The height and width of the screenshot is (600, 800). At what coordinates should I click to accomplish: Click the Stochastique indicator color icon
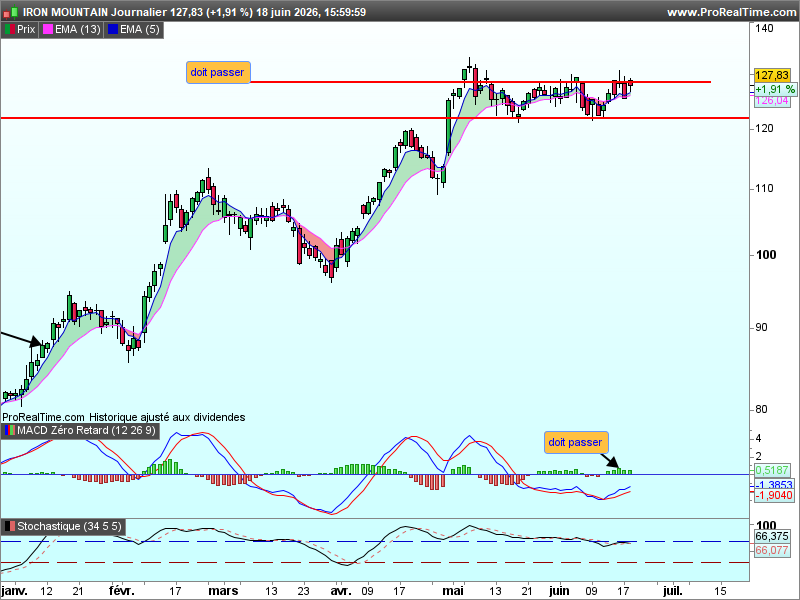[10, 526]
